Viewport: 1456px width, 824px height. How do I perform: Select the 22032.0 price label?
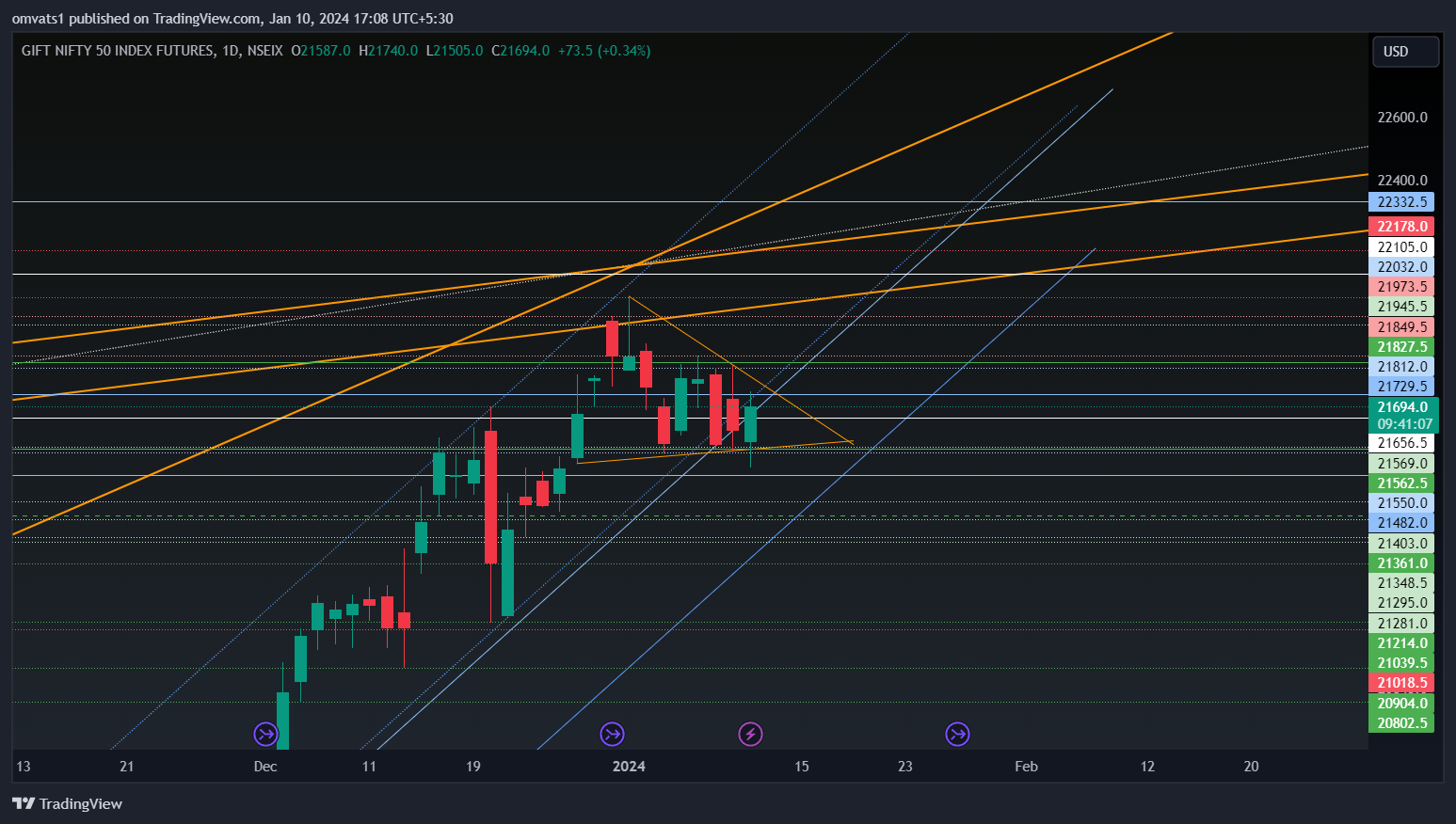pyautogui.click(x=1401, y=267)
